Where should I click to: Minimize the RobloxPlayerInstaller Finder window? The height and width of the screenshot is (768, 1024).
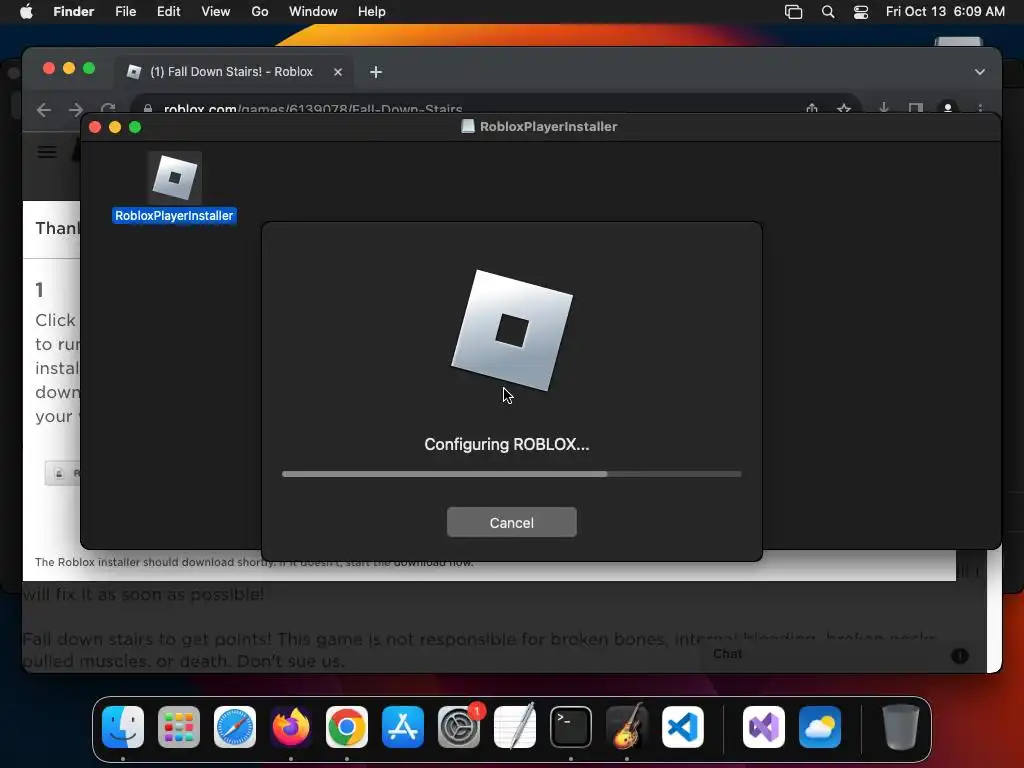click(115, 127)
